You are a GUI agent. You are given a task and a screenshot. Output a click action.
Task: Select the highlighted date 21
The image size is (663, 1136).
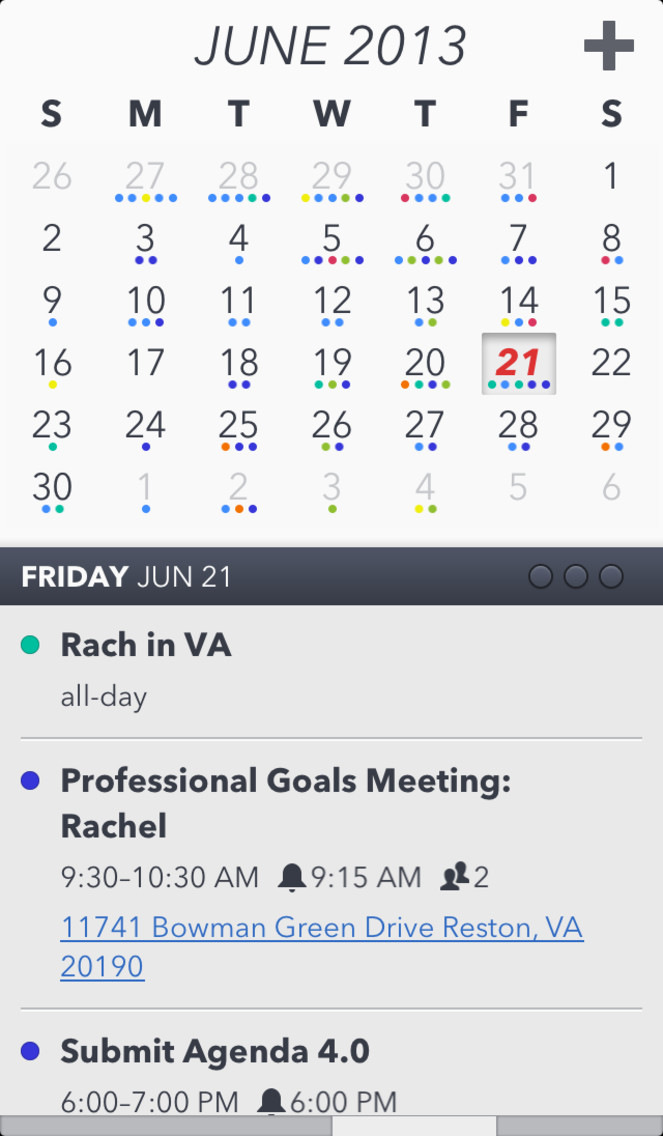tap(519, 364)
